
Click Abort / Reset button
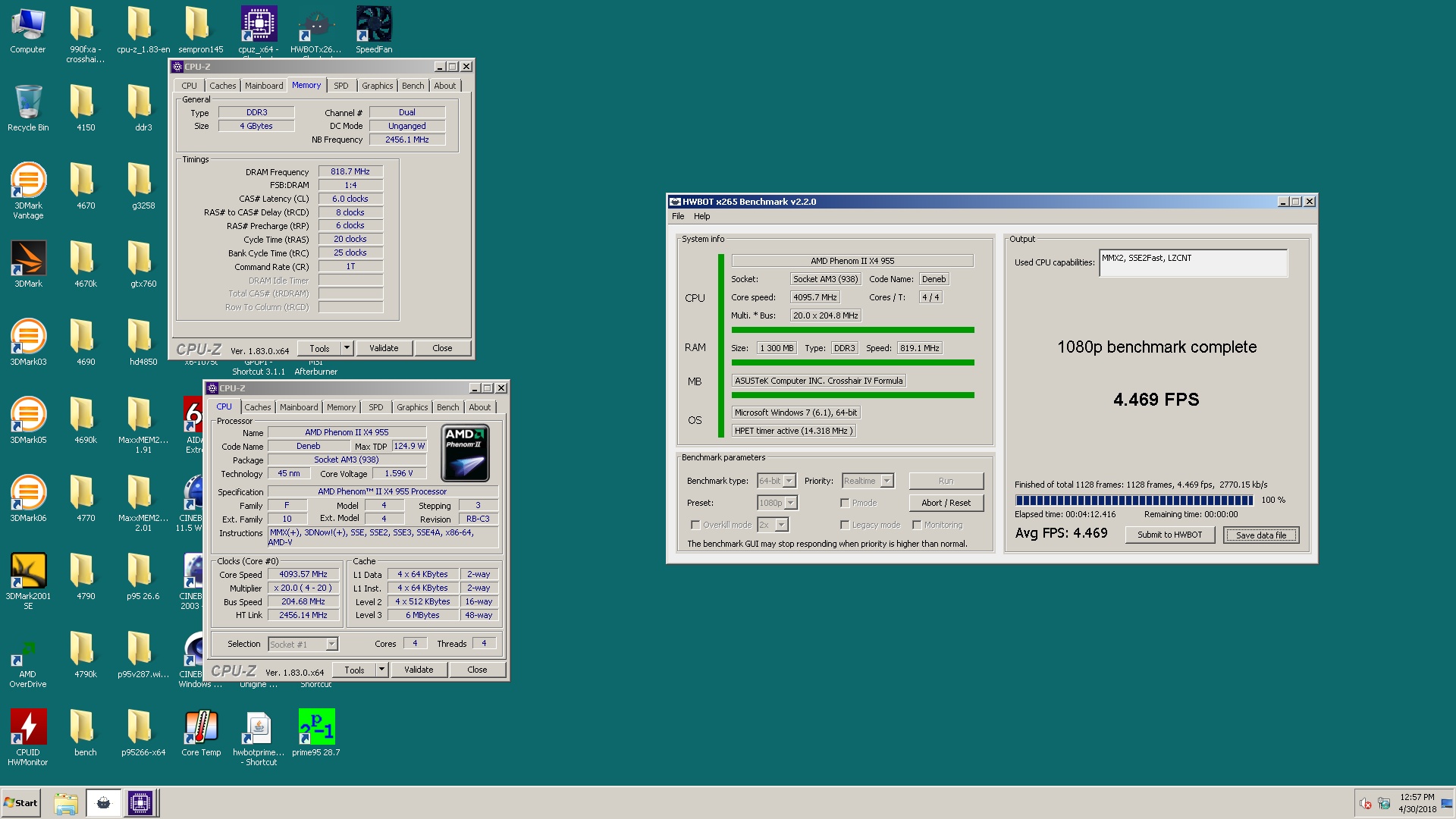(946, 503)
